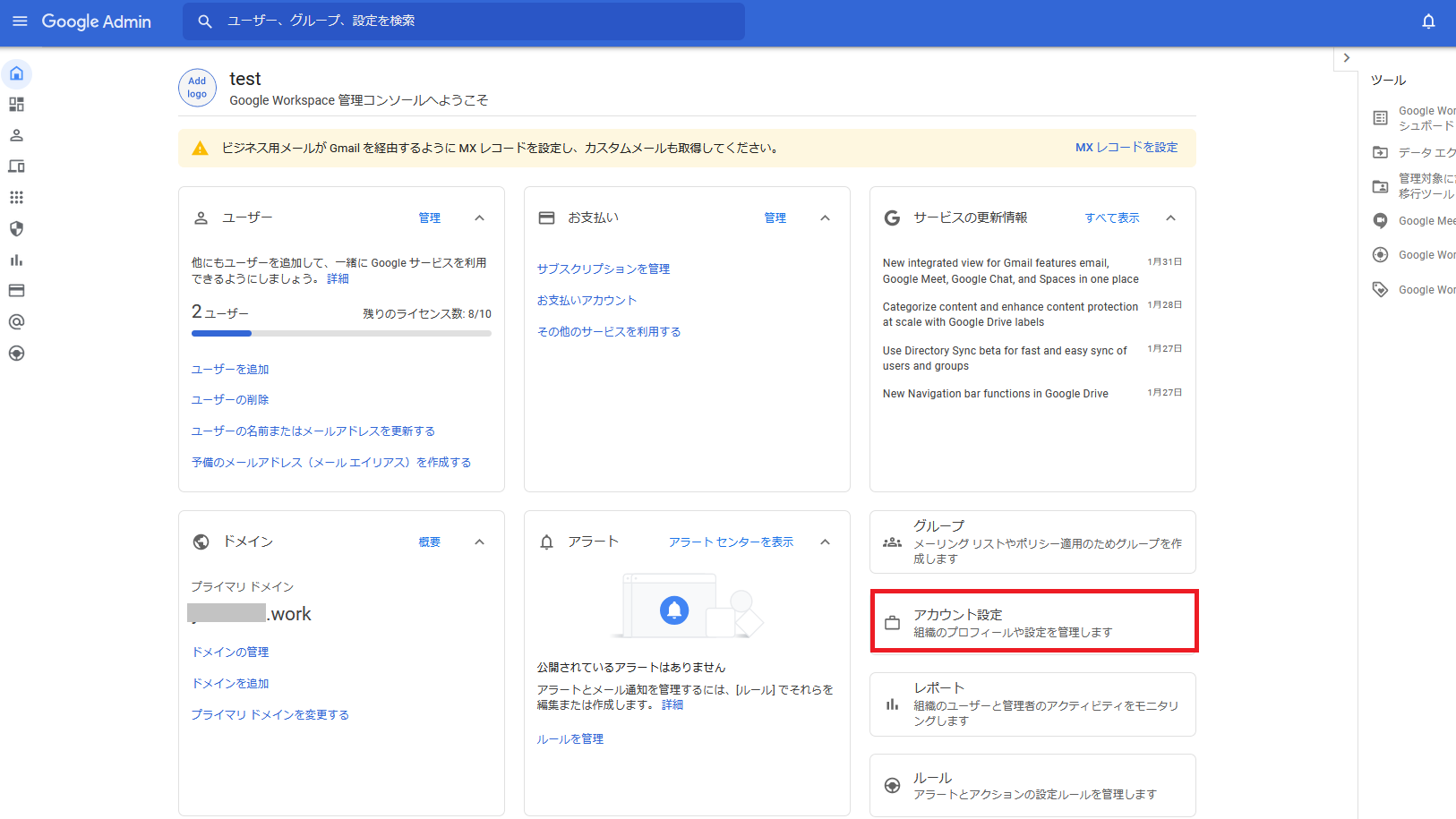The width and height of the screenshot is (1456, 819).
Task: Click the search magnifier icon
Action: pos(205,21)
